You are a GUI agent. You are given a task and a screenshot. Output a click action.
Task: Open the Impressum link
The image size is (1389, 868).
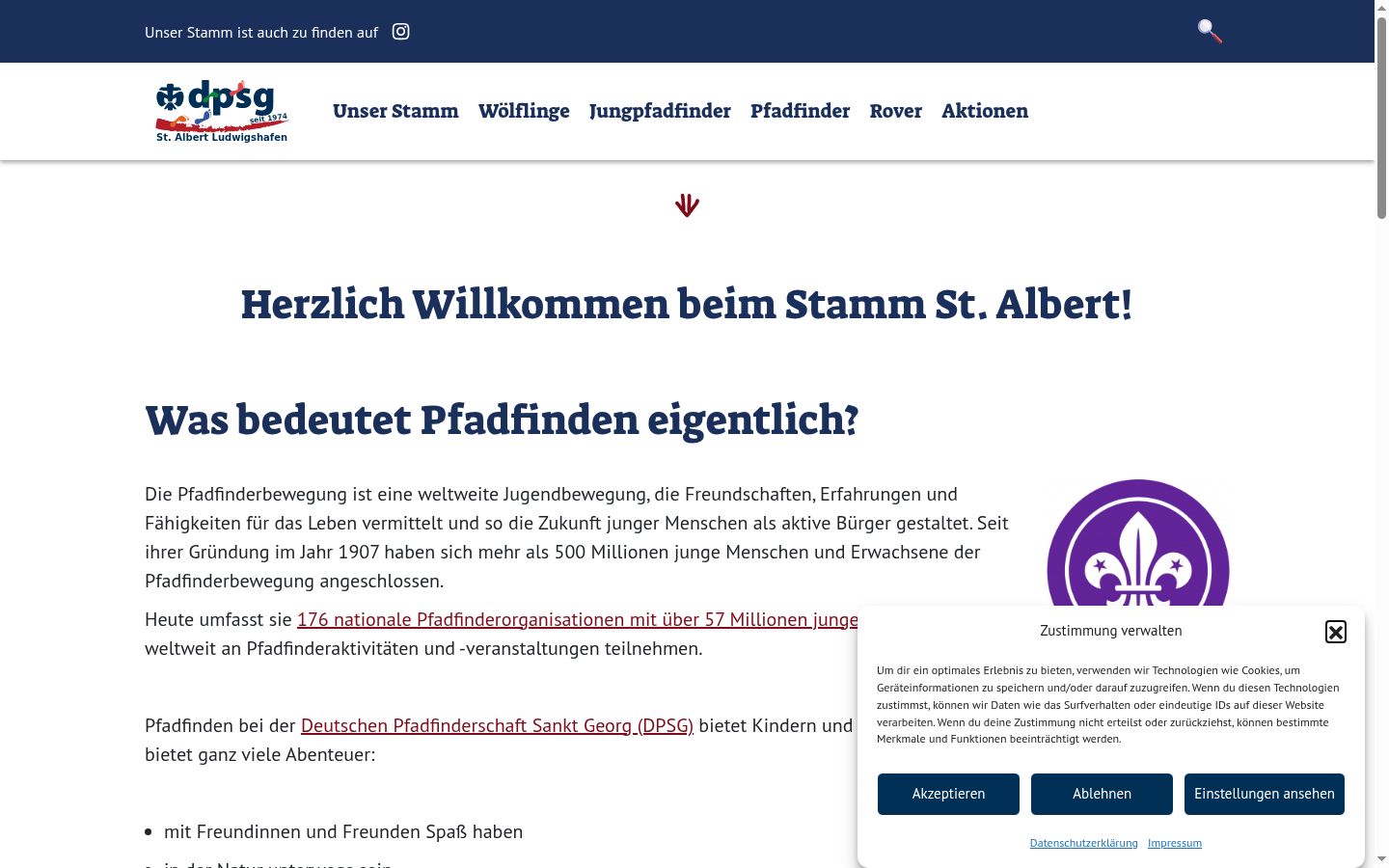(1175, 843)
